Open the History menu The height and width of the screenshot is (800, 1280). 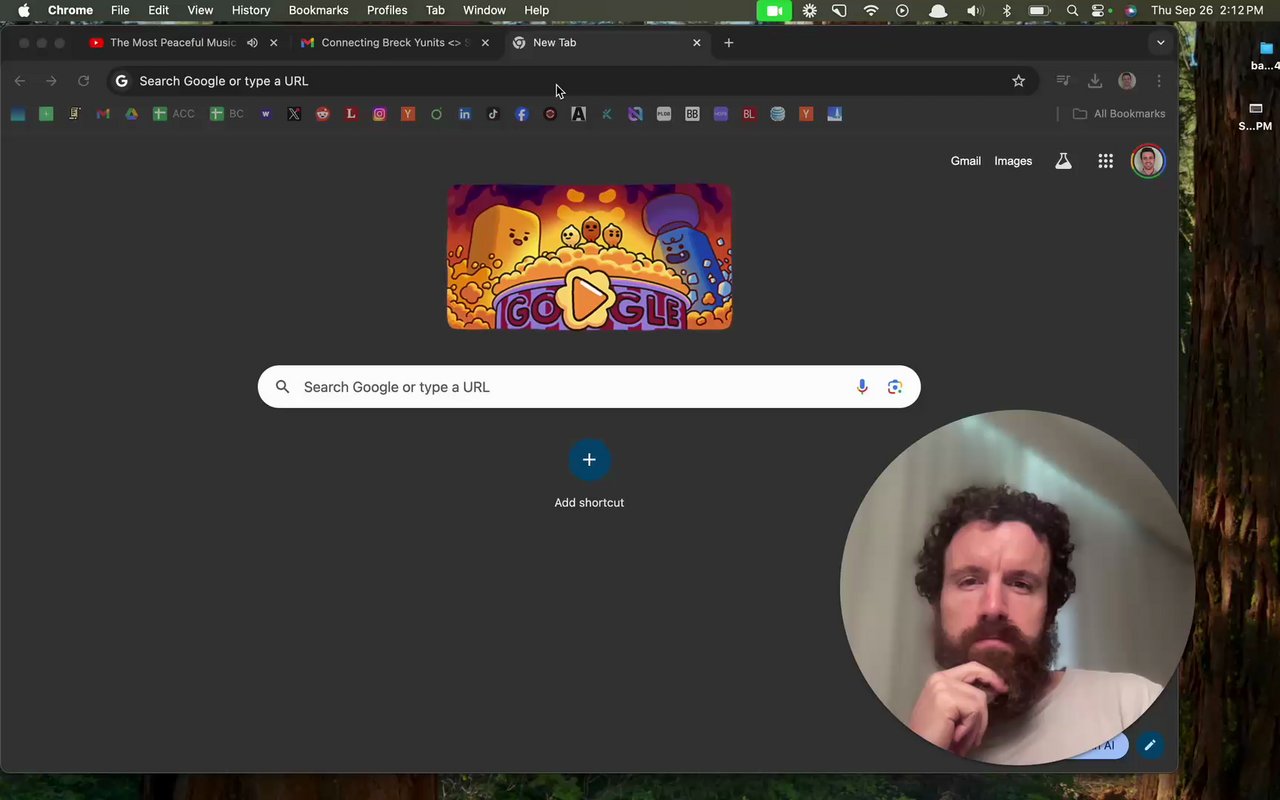(251, 10)
